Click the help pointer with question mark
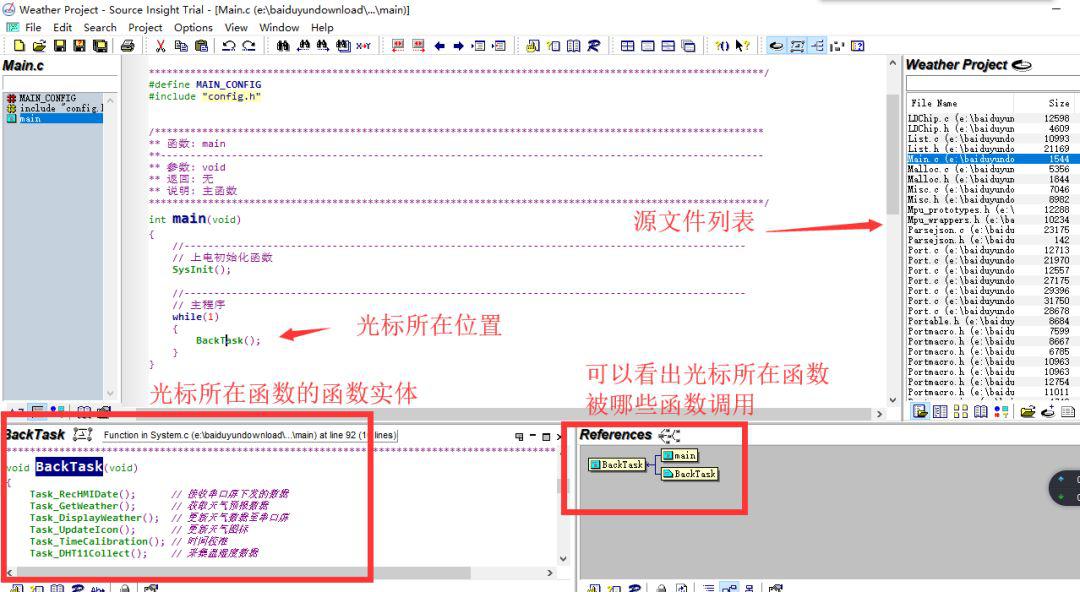Screen dimensions: 1080x592 click(x=742, y=46)
